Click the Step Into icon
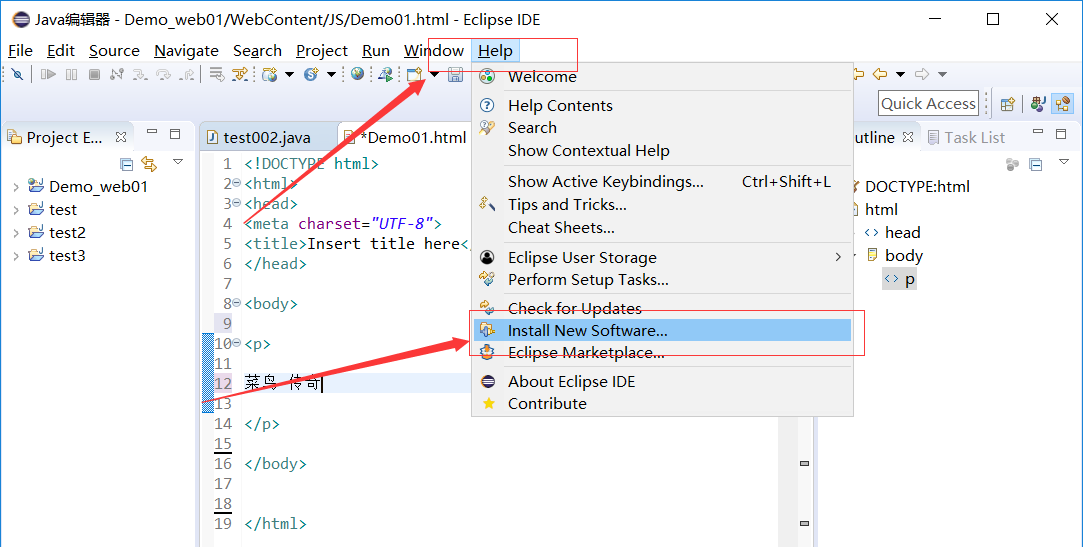1083x547 pixels. 140,74
